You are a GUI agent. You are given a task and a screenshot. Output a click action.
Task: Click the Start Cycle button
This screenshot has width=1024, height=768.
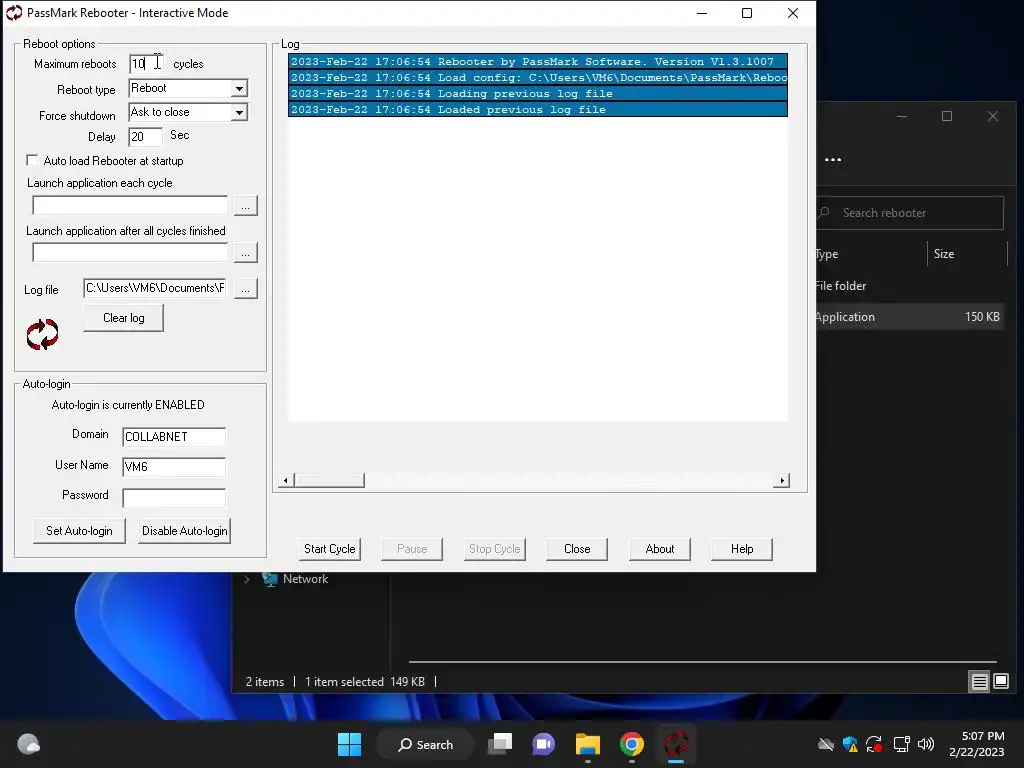click(330, 549)
